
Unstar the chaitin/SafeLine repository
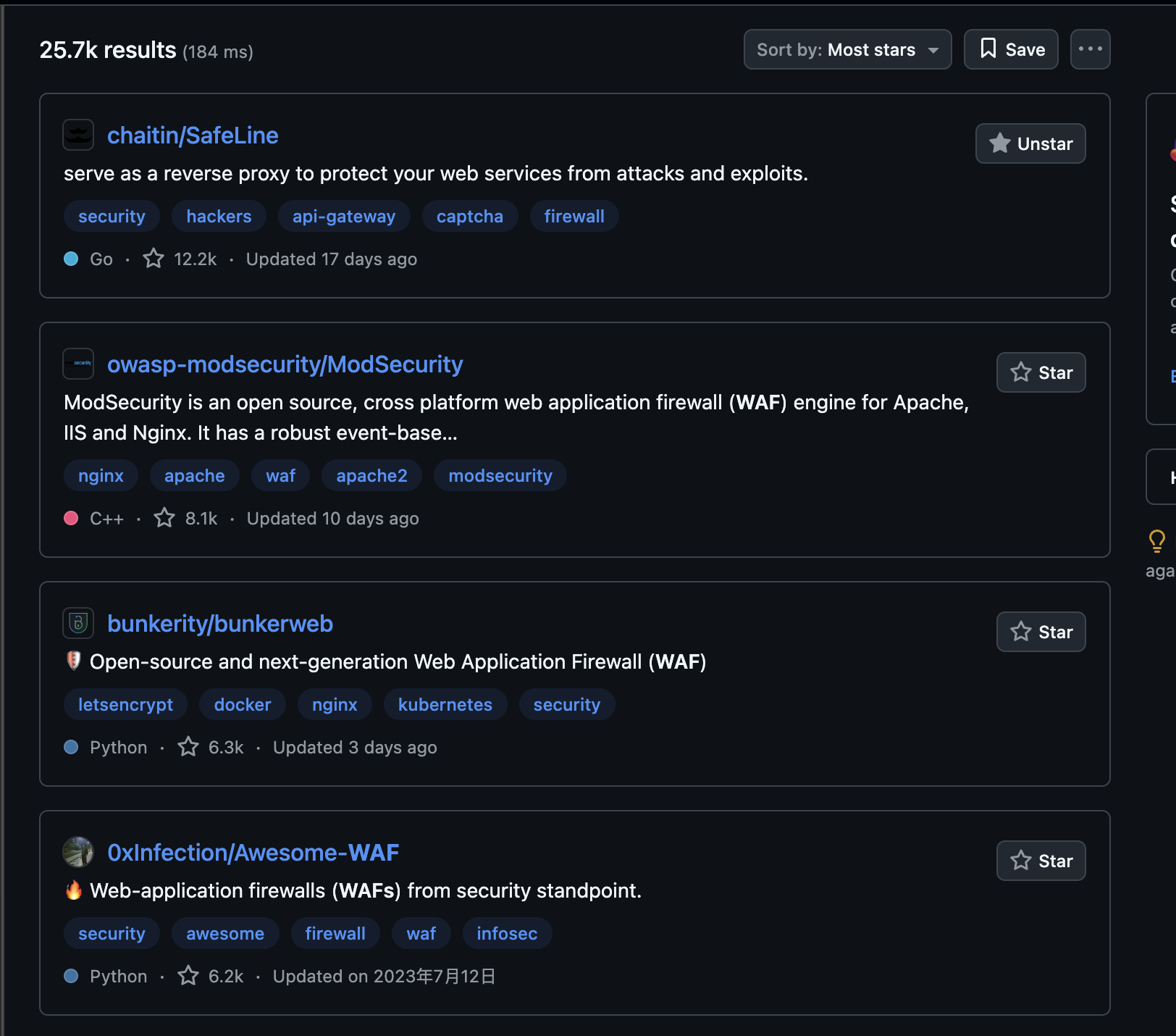[1030, 143]
